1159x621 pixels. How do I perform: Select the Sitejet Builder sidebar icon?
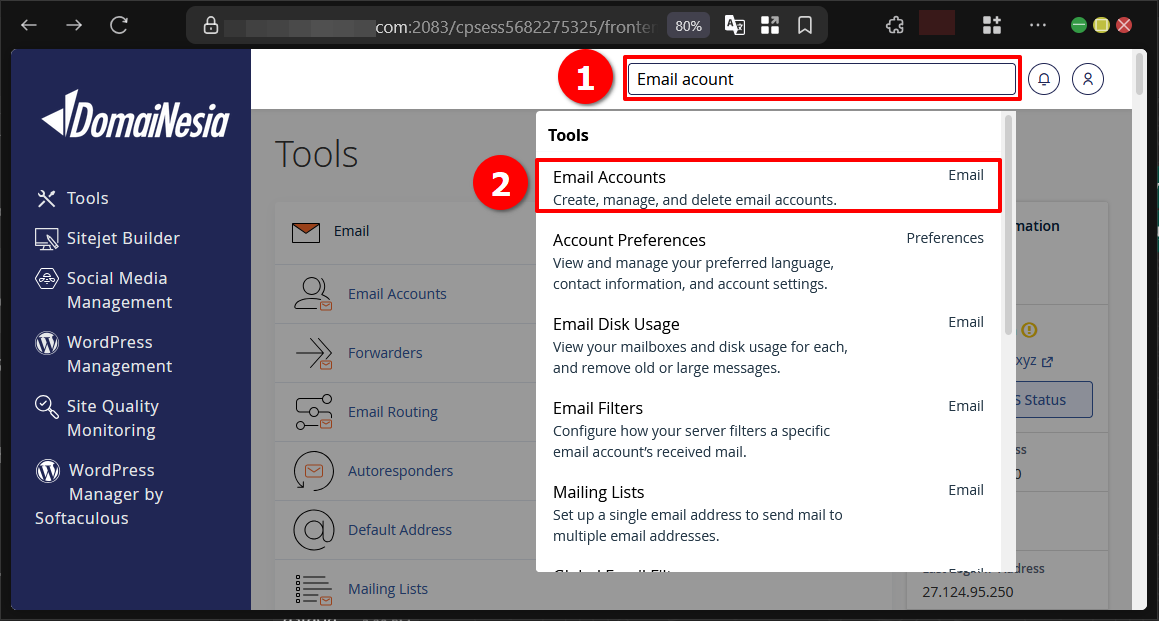tap(49, 238)
